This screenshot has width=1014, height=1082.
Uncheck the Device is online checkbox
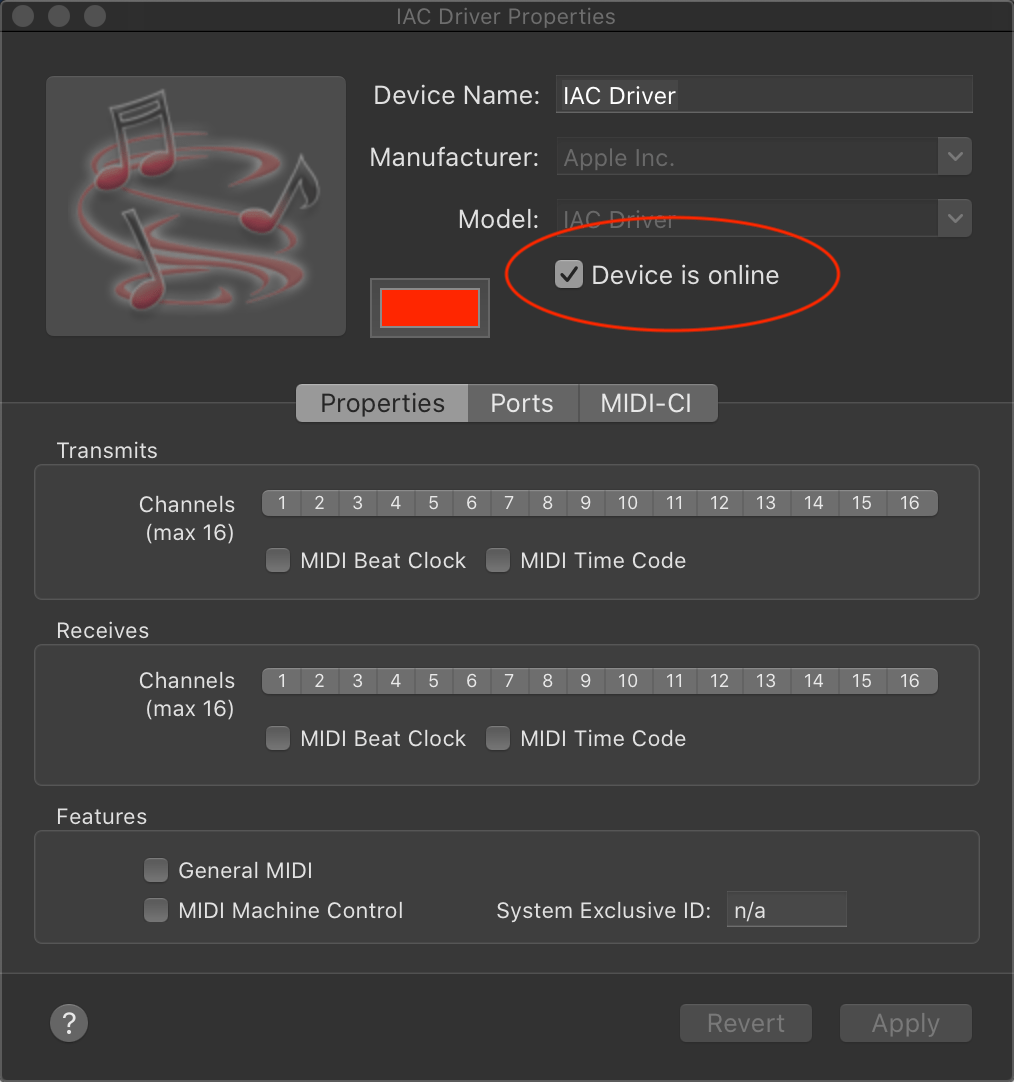tap(569, 275)
